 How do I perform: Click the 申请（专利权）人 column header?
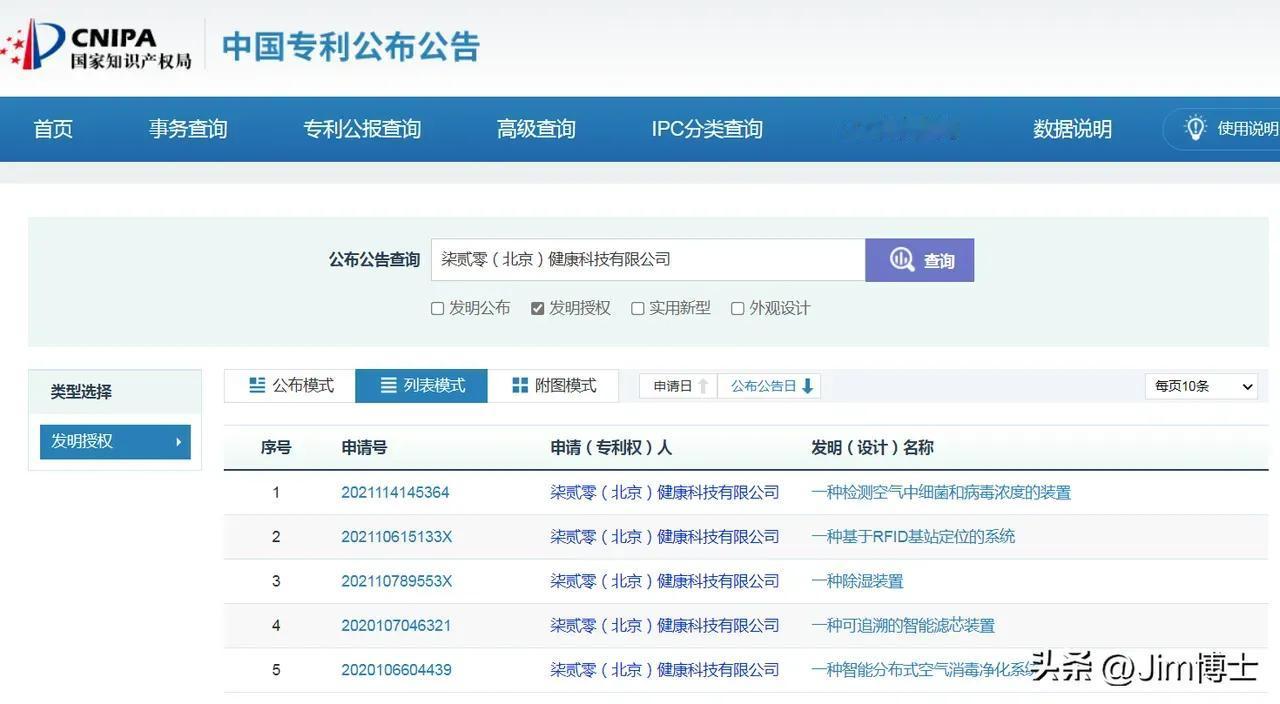point(611,448)
